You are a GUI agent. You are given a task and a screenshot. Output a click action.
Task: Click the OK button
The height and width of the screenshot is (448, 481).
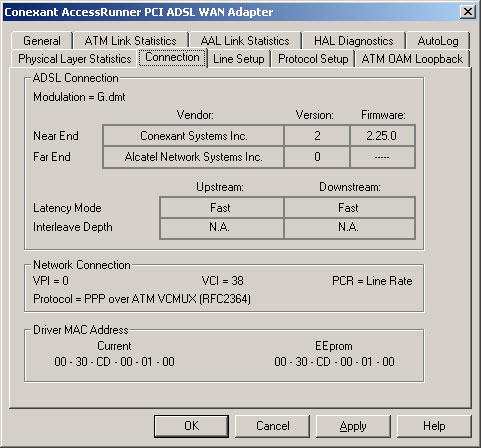click(191, 426)
